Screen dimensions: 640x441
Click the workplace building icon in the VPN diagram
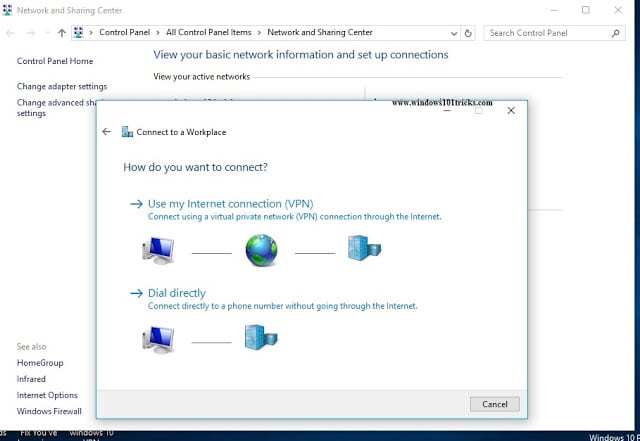364,248
